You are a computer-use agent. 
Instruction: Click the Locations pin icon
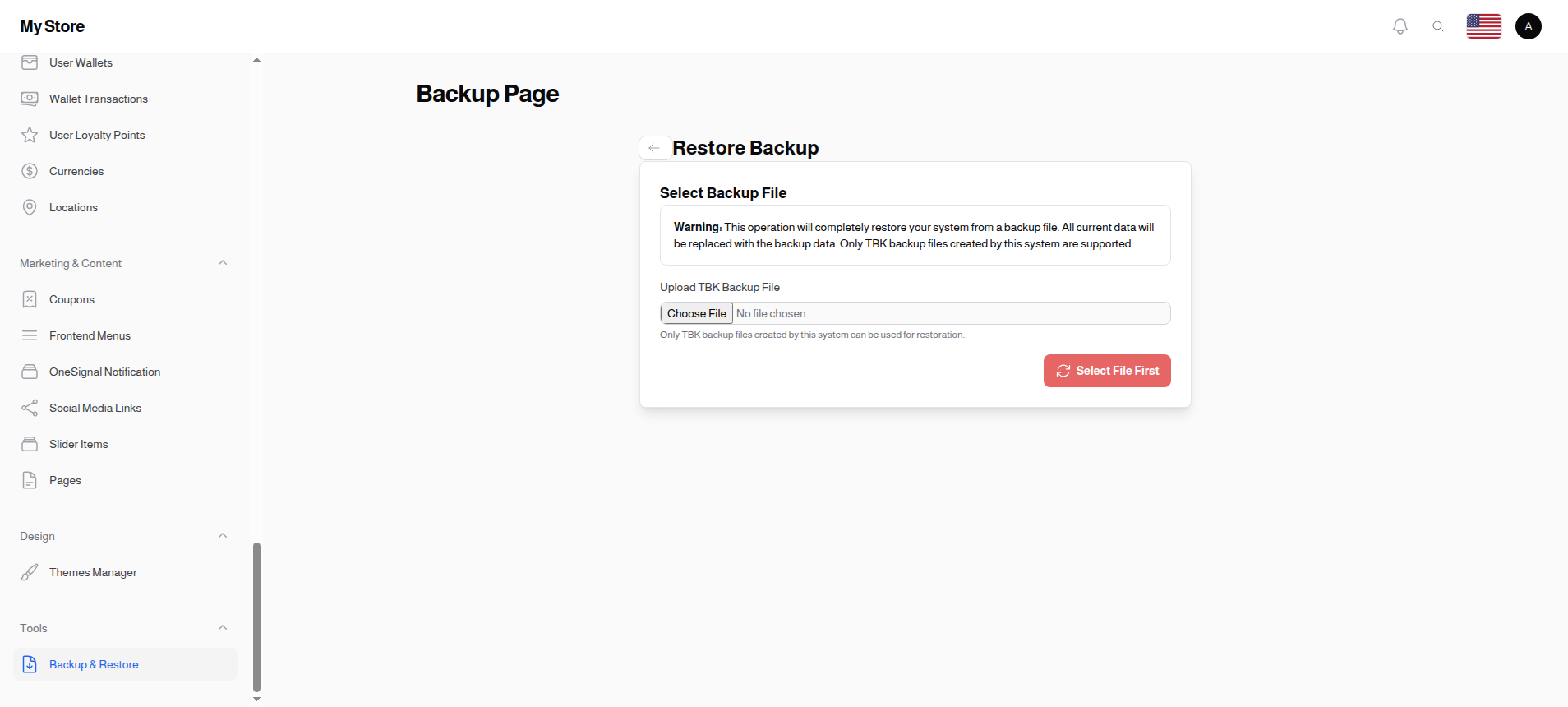(x=30, y=207)
